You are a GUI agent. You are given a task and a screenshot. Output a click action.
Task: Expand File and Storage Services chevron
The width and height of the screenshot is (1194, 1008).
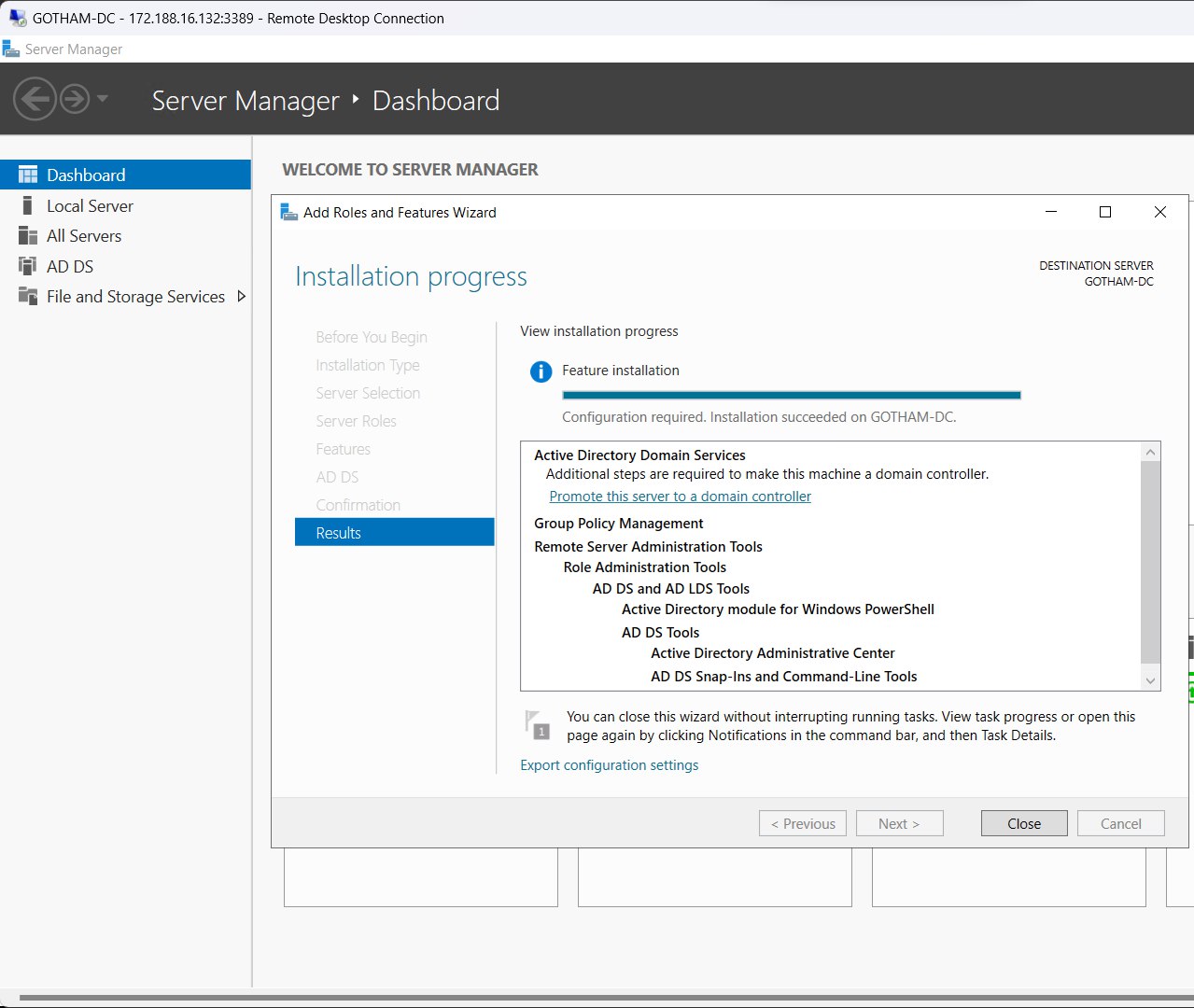(242, 296)
